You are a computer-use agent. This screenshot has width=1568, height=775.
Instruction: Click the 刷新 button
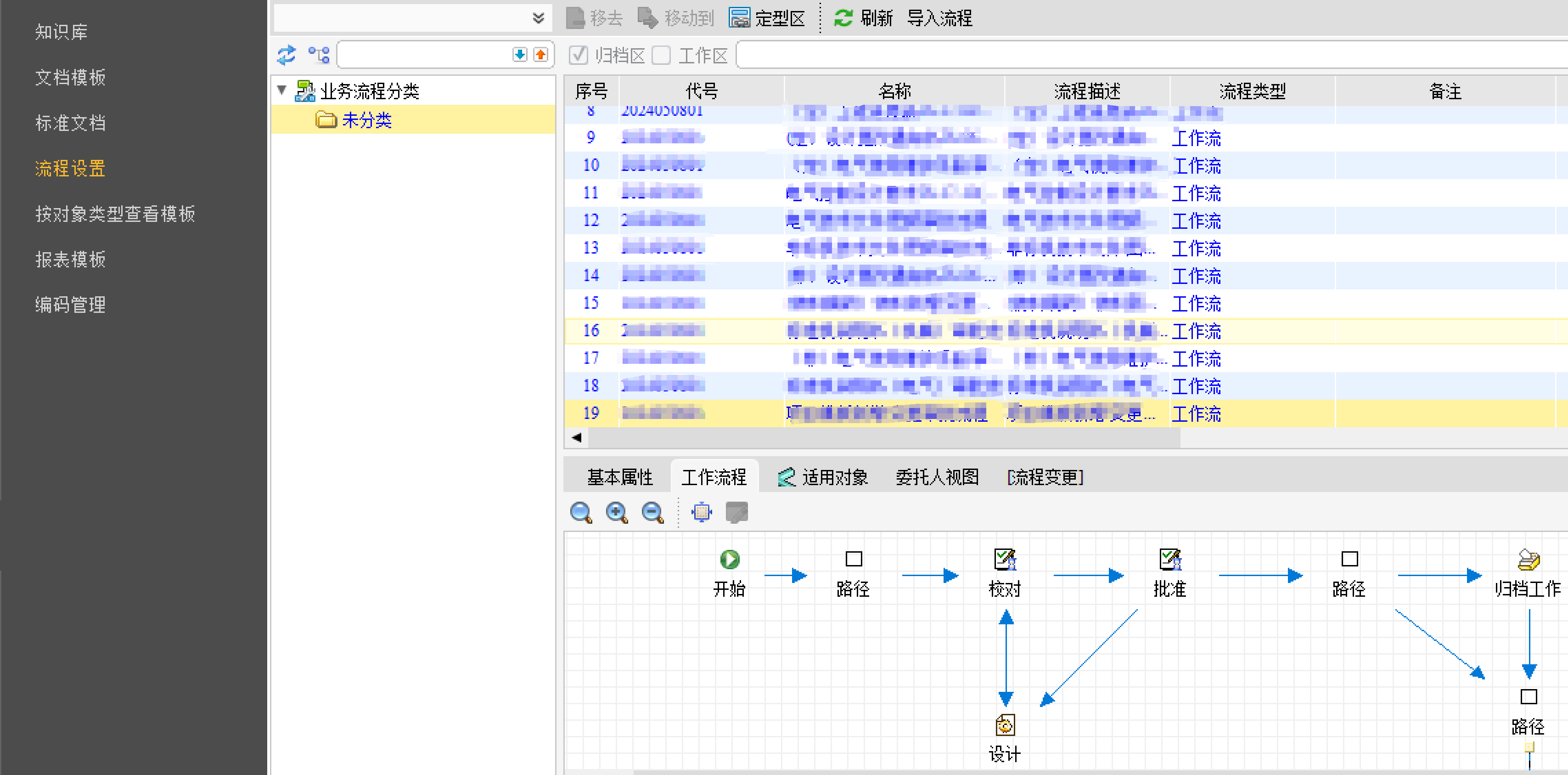[x=863, y=18]
